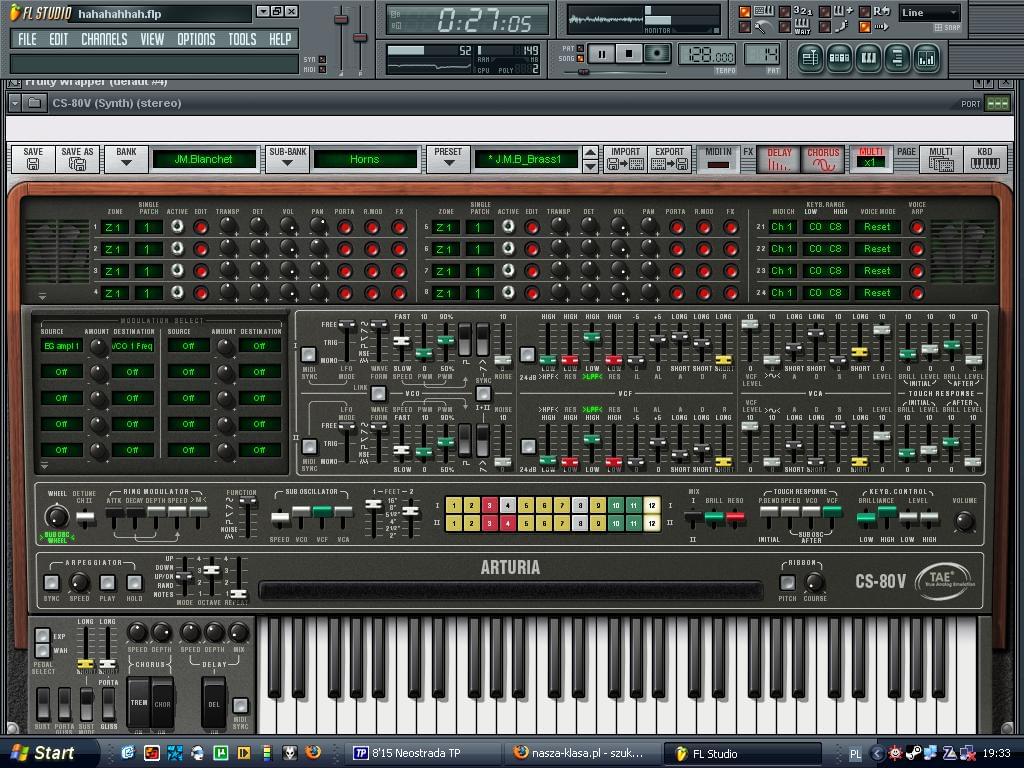Click the arpeggiator MODE slider
1025x771 pixels.
pos(185,578)
